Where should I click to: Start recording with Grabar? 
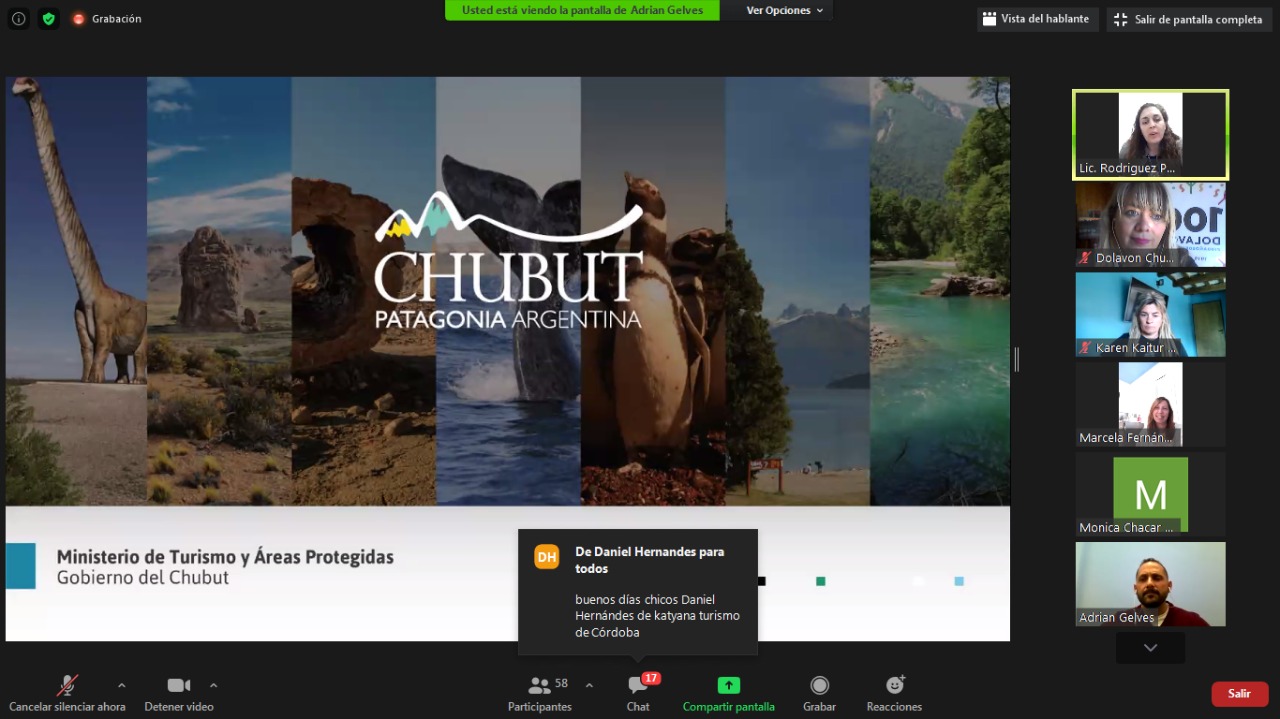tap(819, 692)
